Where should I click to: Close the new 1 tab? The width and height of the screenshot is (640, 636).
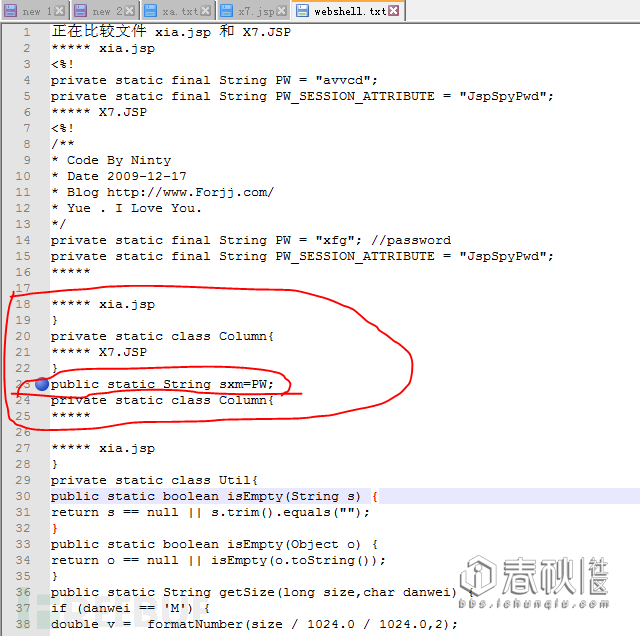tap(60, 11)
